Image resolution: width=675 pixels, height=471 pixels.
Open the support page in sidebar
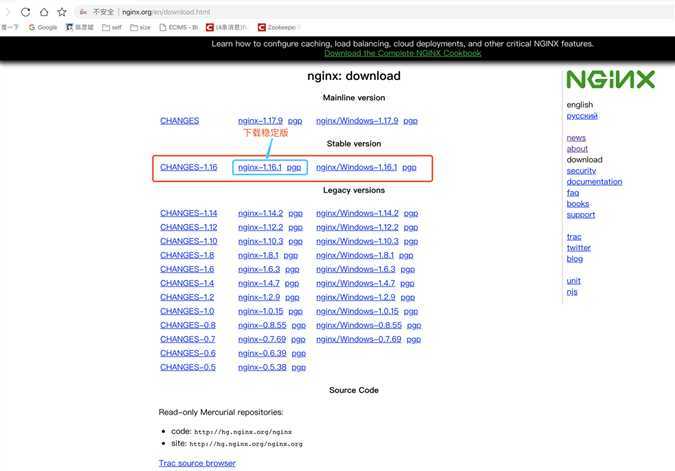coord(581,215)
